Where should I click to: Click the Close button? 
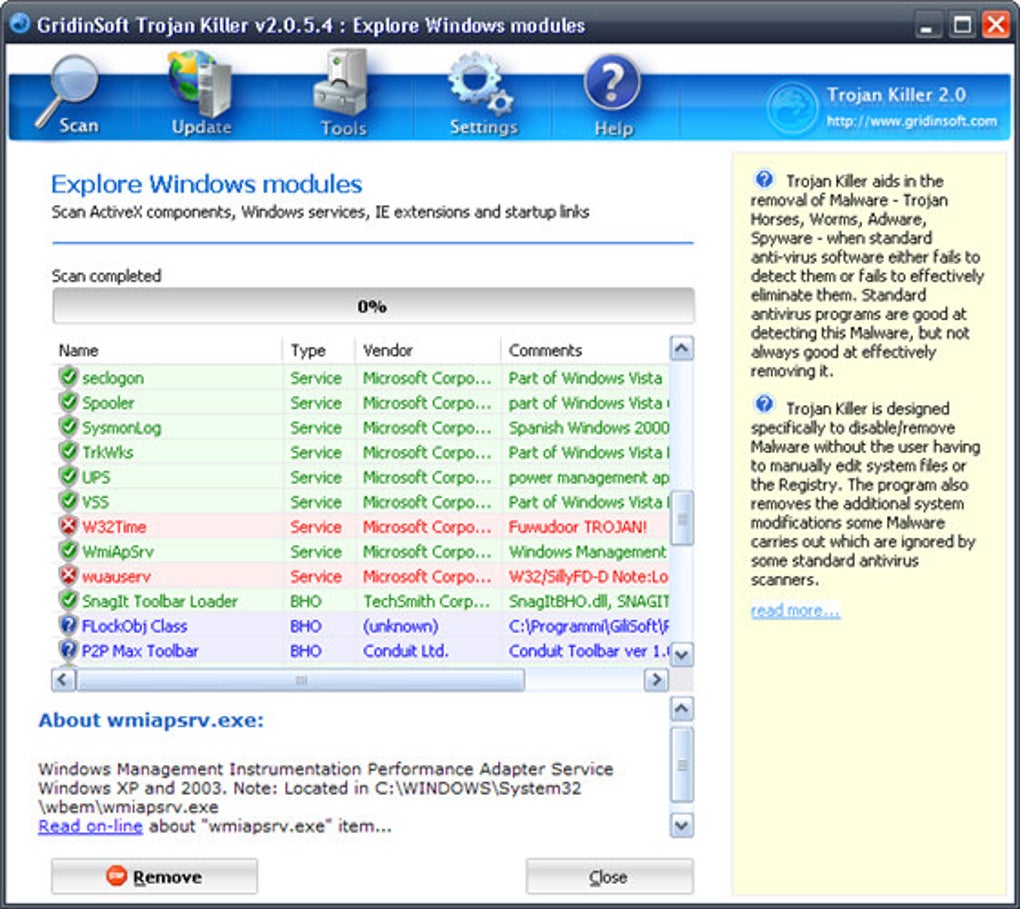pyautogui.click(x=609, y=876)
